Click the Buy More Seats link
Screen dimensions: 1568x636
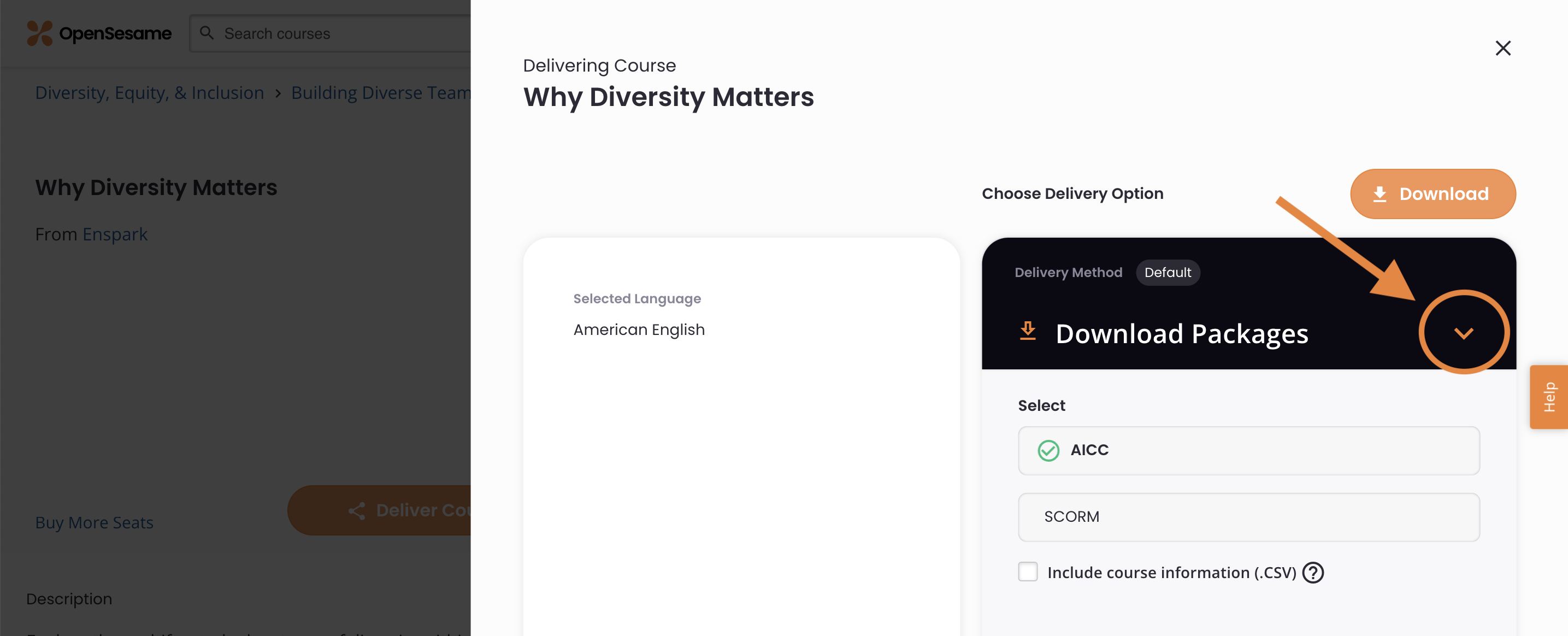(95, 523)
